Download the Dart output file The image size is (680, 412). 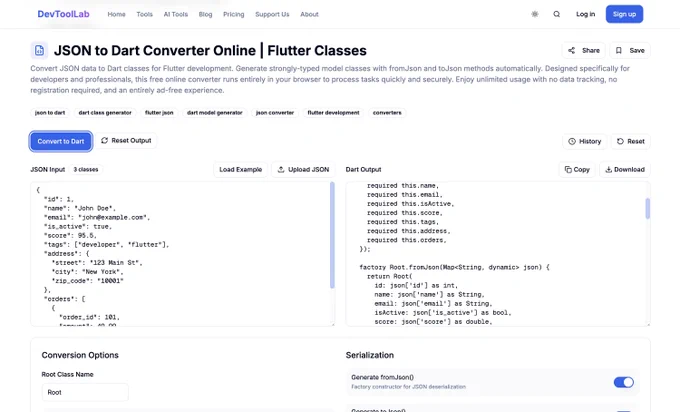625,170
